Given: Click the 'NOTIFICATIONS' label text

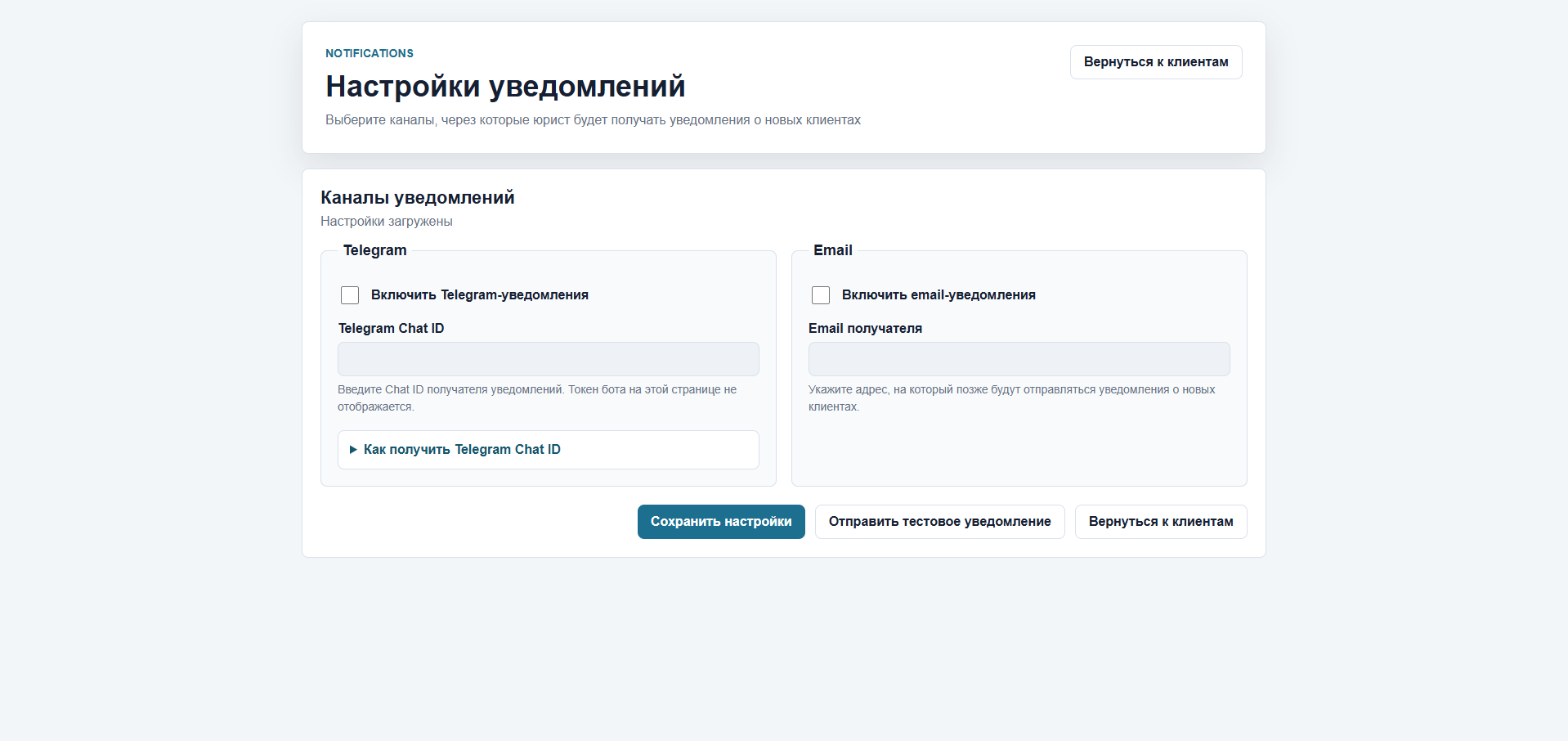Looking at the screenshot, I should click(370, 53).
